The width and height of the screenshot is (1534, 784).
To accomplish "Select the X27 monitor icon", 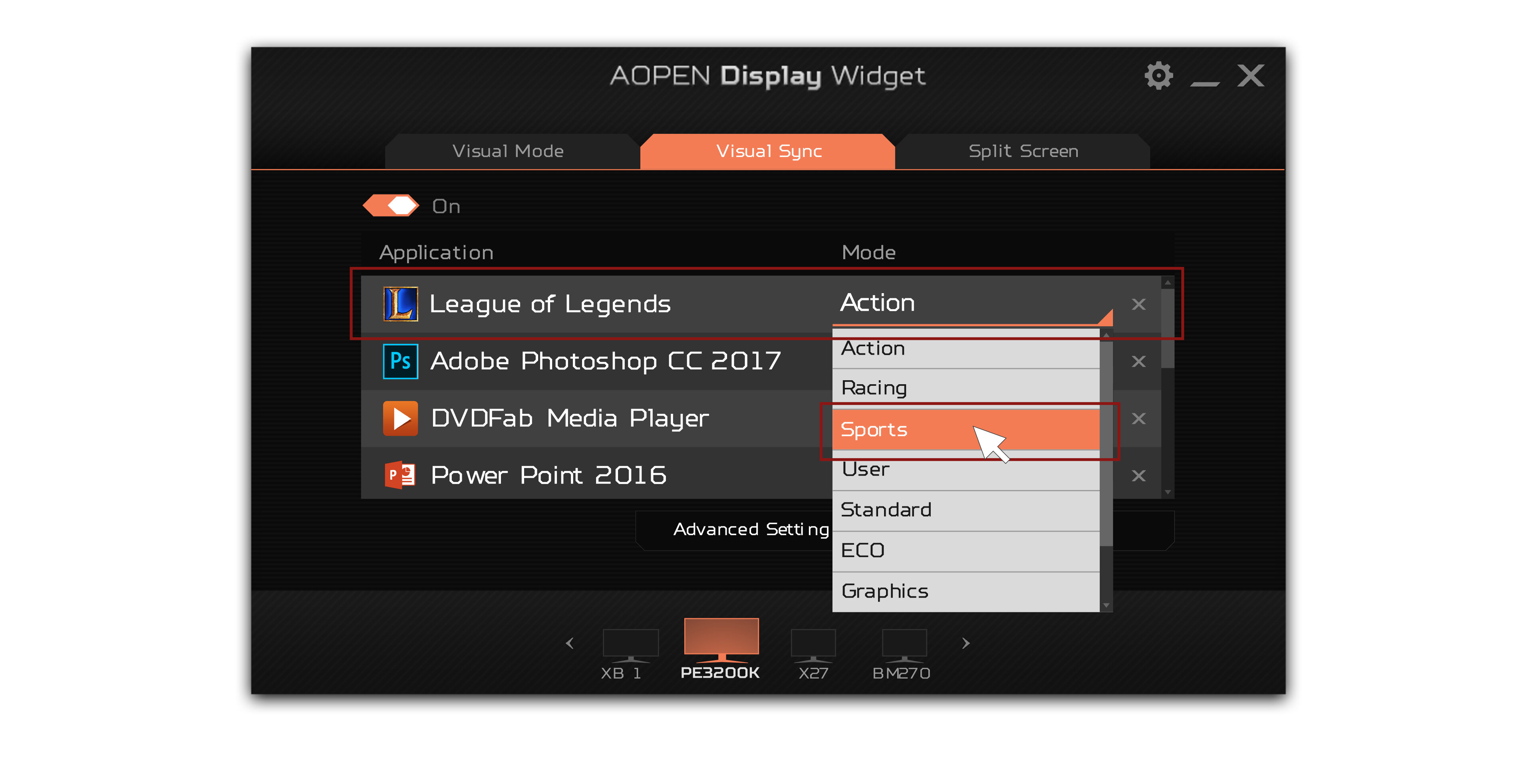I will (x=813, y=645).
